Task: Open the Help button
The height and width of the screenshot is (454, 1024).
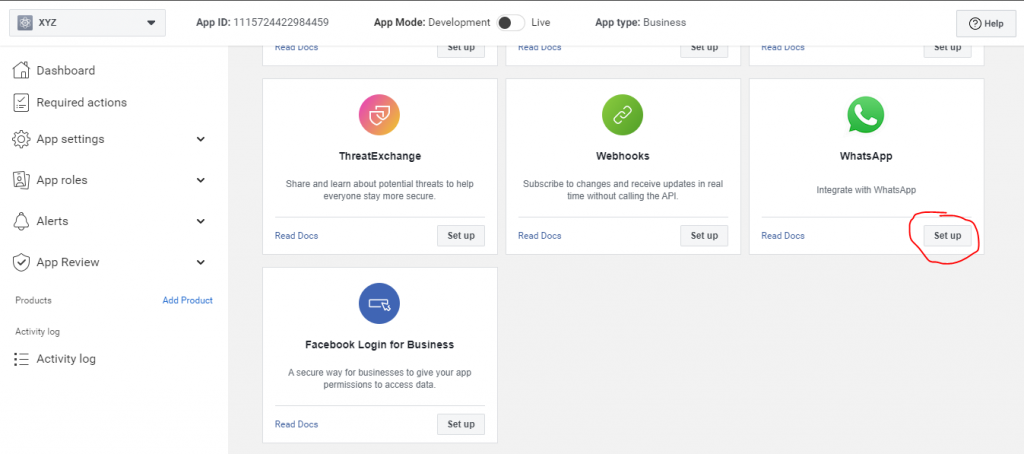Action: click(986, 24)
